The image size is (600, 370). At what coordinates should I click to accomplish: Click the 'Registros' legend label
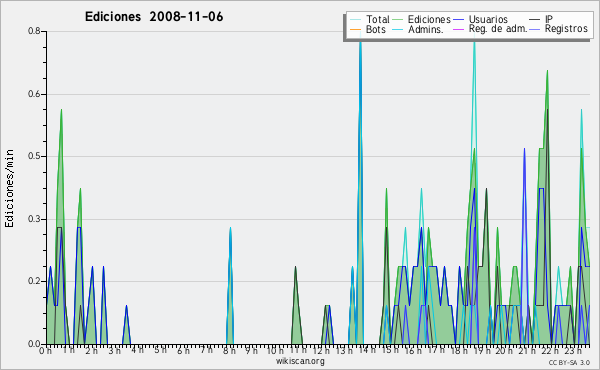click(x=566, y=29)
